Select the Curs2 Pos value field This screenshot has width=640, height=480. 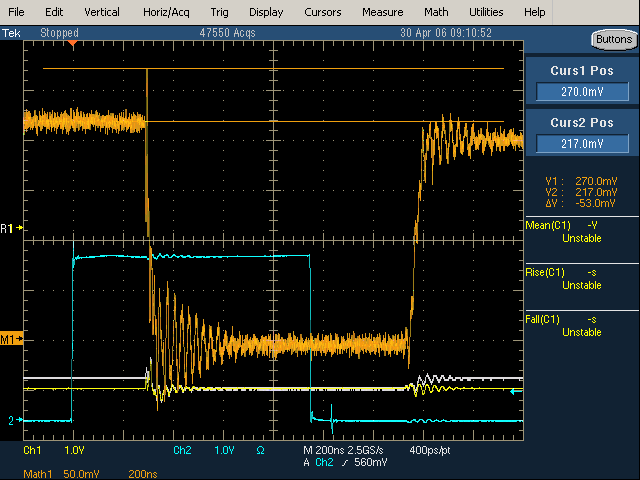[x=582, y=143]
